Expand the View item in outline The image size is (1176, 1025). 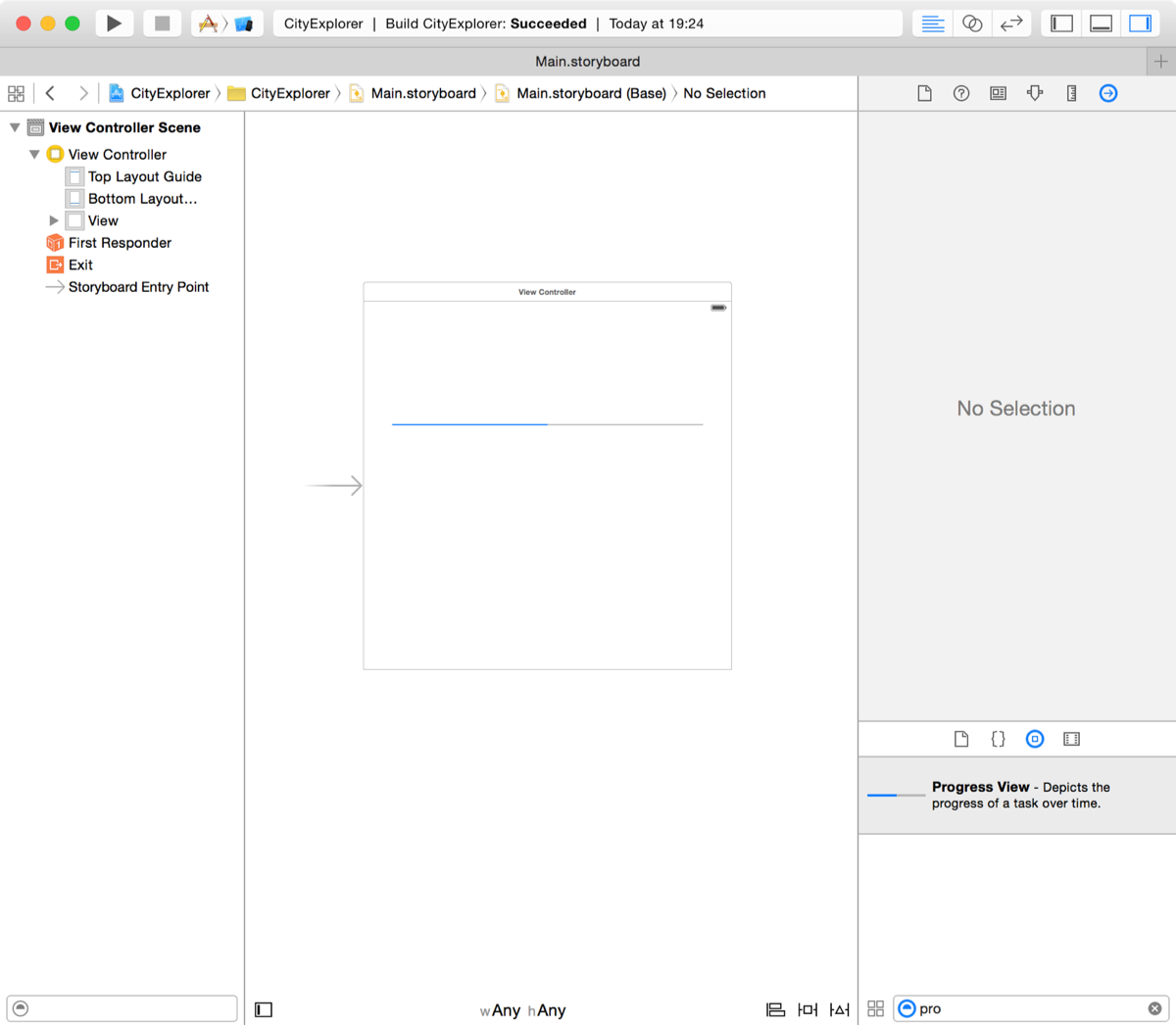(x=55, y=220)
